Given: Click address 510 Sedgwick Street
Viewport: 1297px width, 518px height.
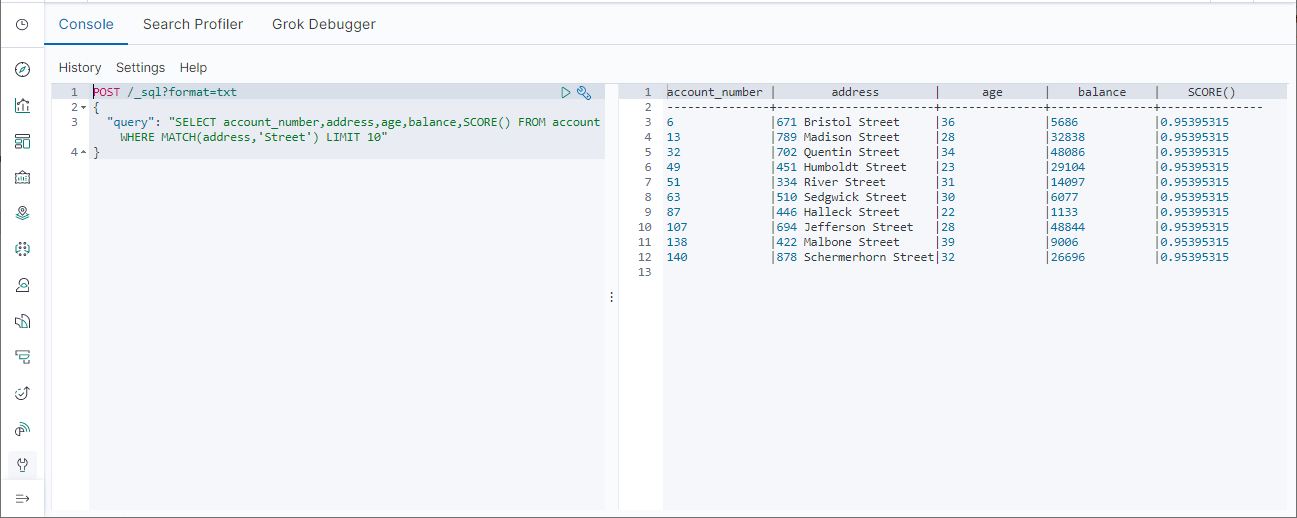Looking at the screenshot, I should (x=841, y=197).
